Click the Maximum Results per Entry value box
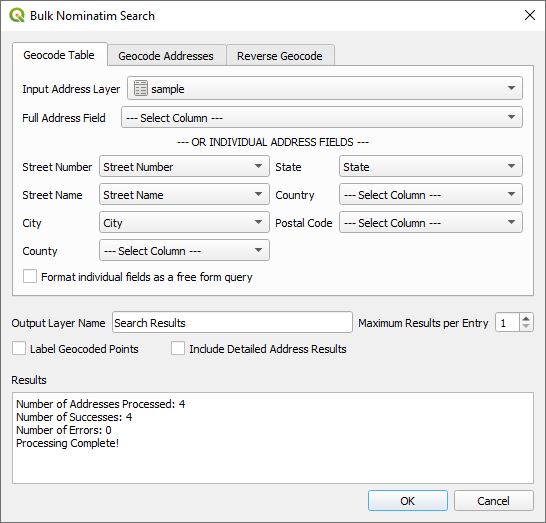Screen dimensions: 546x523 pyautogui.click(x=508, y=322)
